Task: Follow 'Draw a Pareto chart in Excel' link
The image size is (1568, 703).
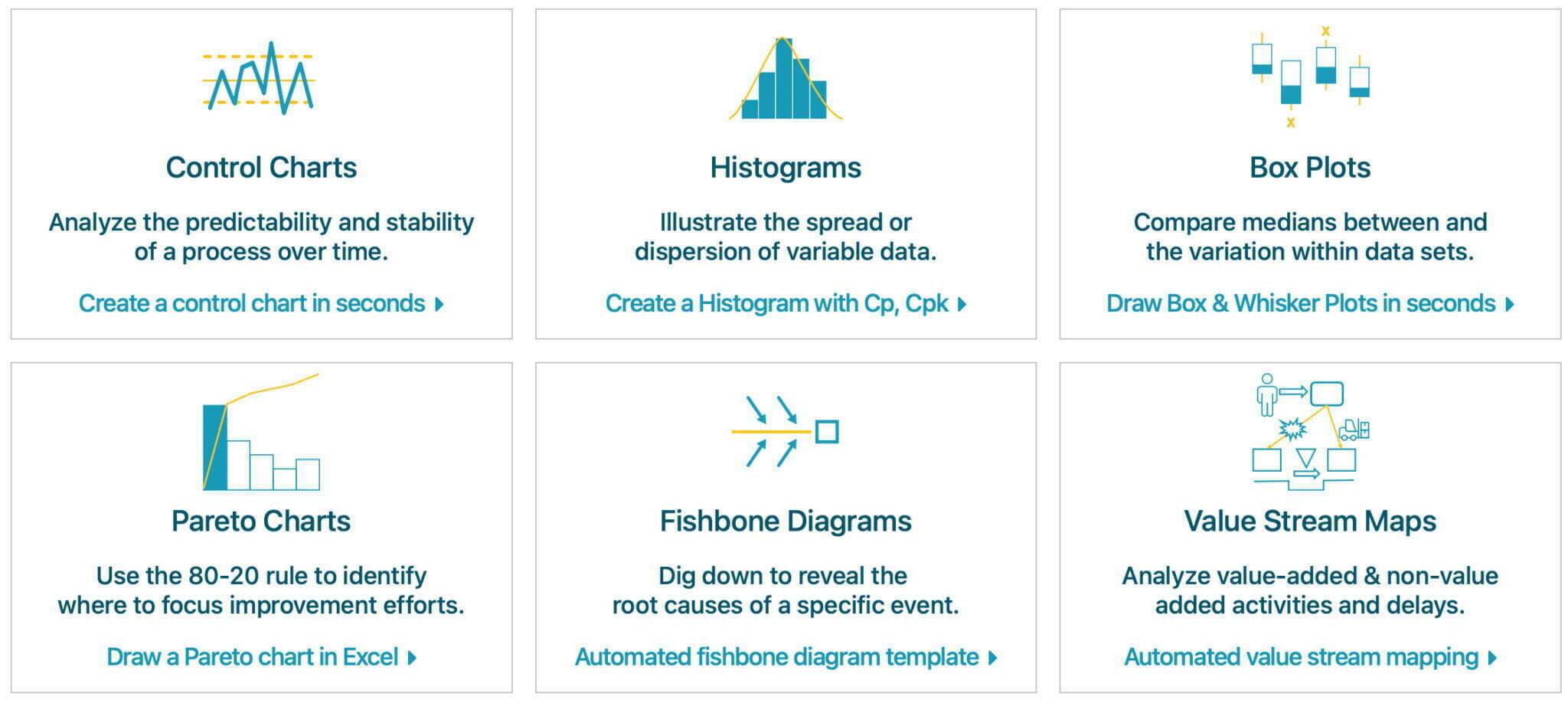Action: click(253, 657)
